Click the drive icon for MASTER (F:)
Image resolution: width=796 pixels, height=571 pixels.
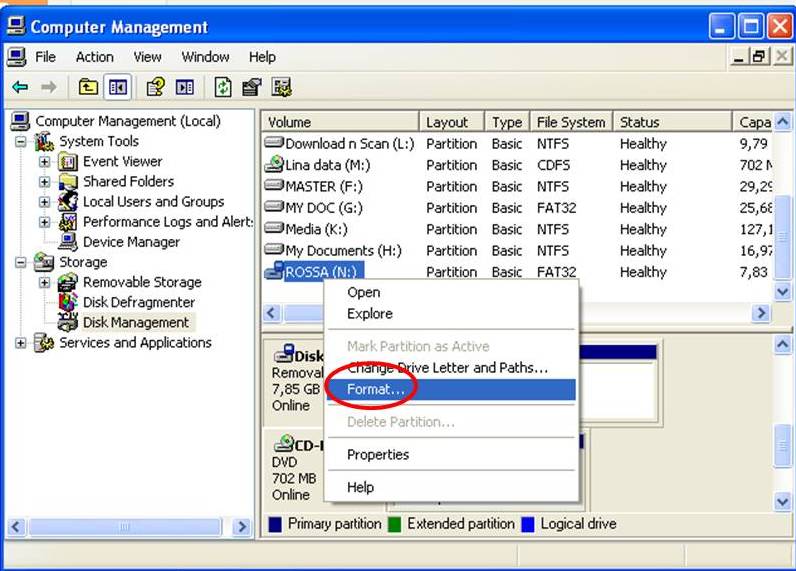274,185
